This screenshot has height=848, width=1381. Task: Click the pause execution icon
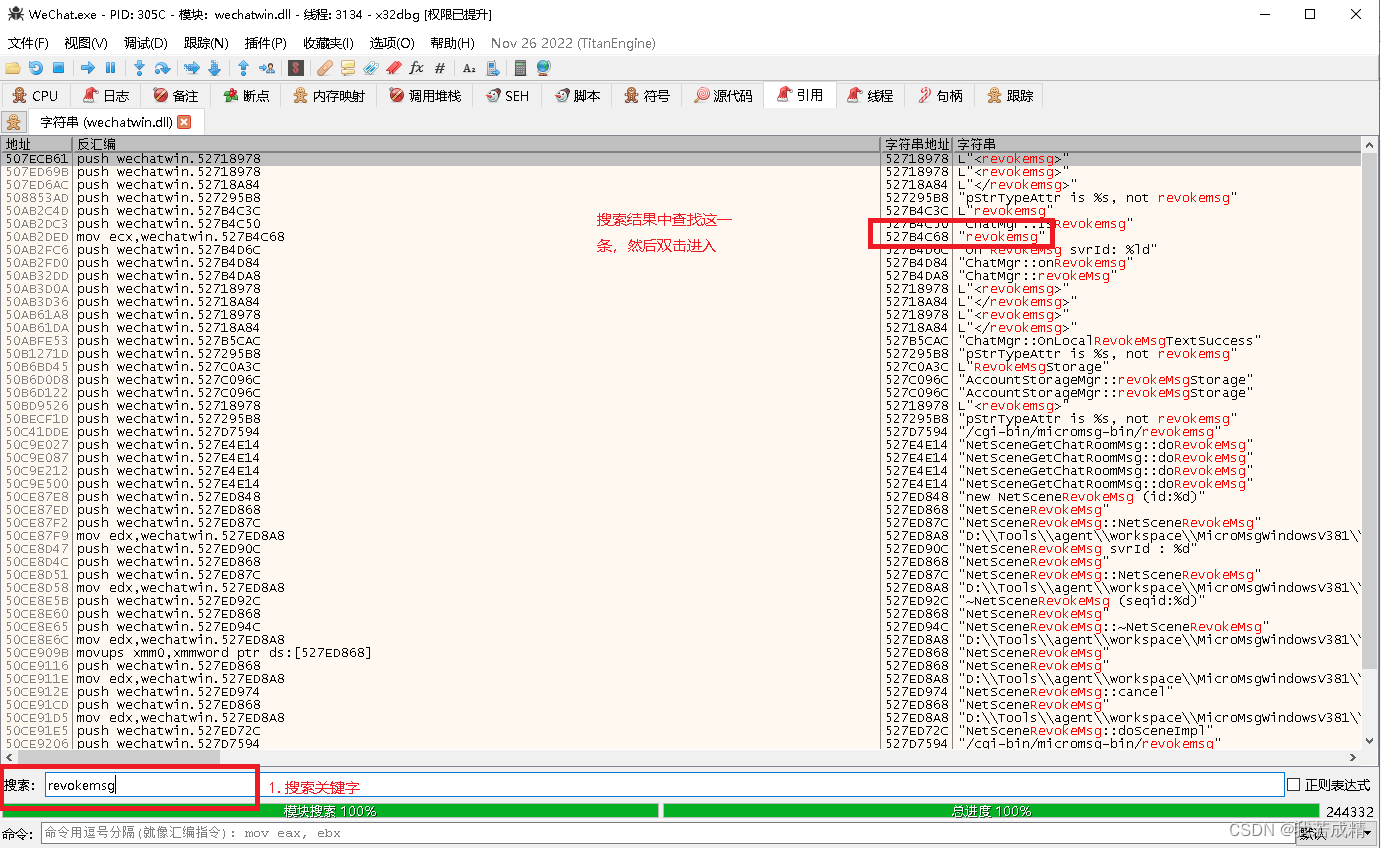coord(111,68)
